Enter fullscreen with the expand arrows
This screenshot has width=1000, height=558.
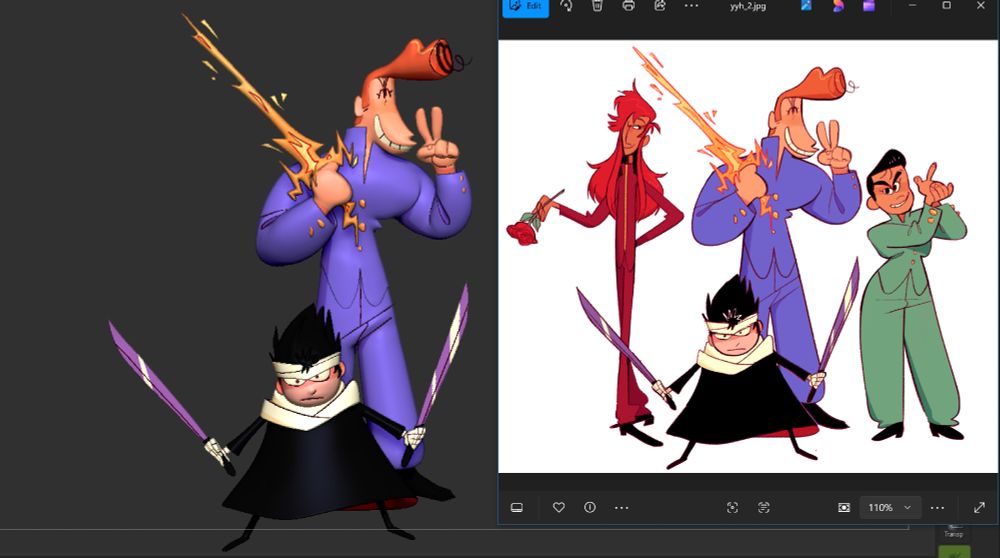[x=980, y=508]
